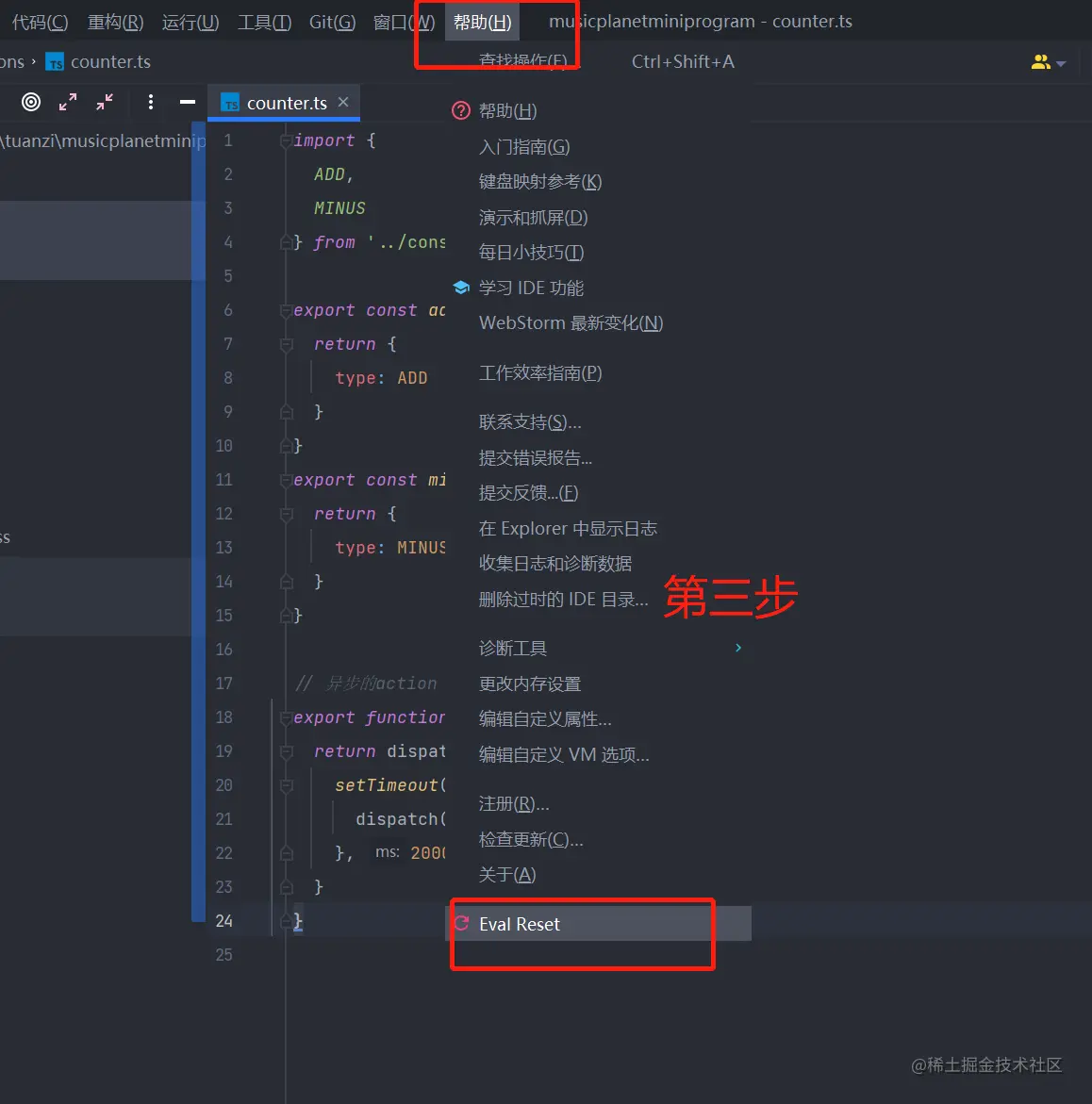Click the Code With Me users icon
1092x1104 pixels.
point(1040,62)
